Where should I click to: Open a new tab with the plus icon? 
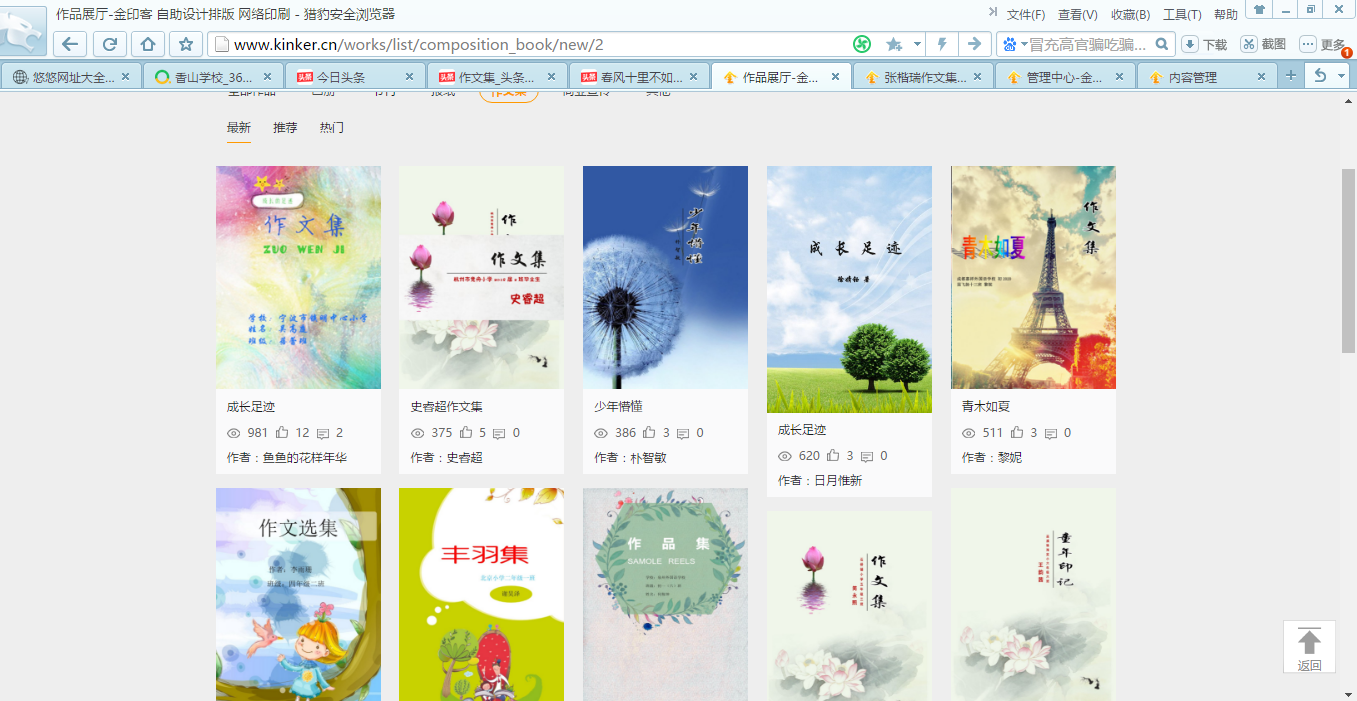pyautogui.click(x=1291, y=75)
